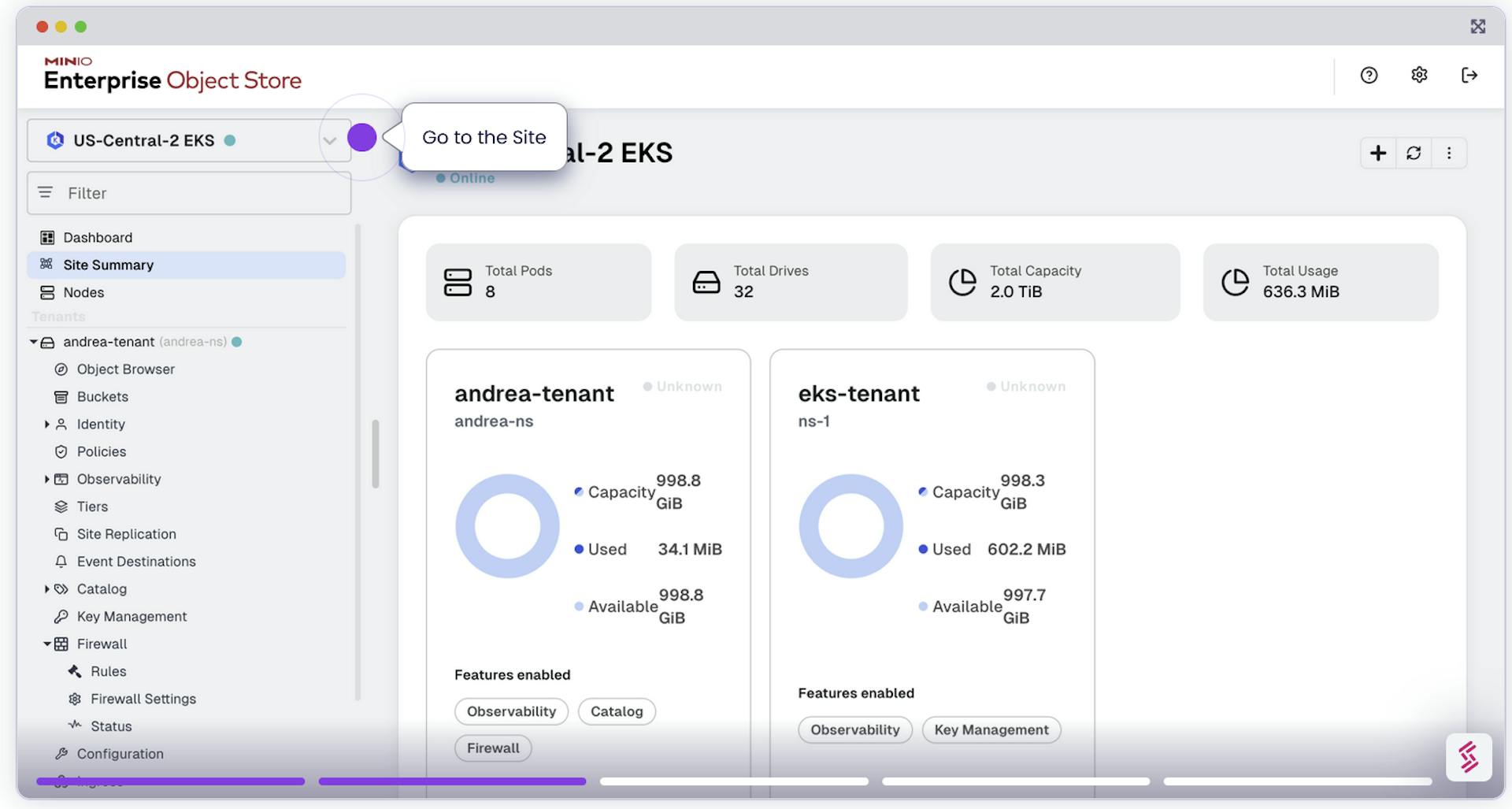Expand the Identity section arrow
Image resolution: width=1512 pixels, height=809 pixels.
pyautogui.click(x=47, y=425)
